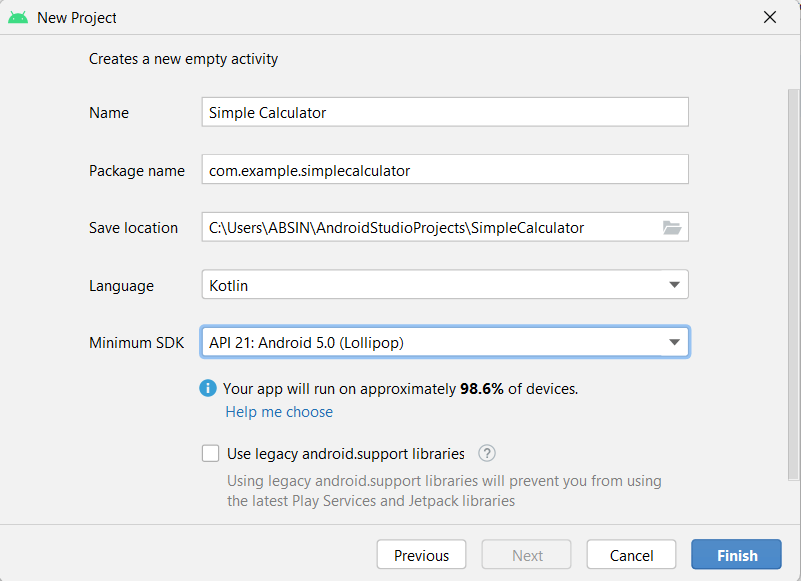
Task: Open the Language dropdown
Action: point(445,284)
